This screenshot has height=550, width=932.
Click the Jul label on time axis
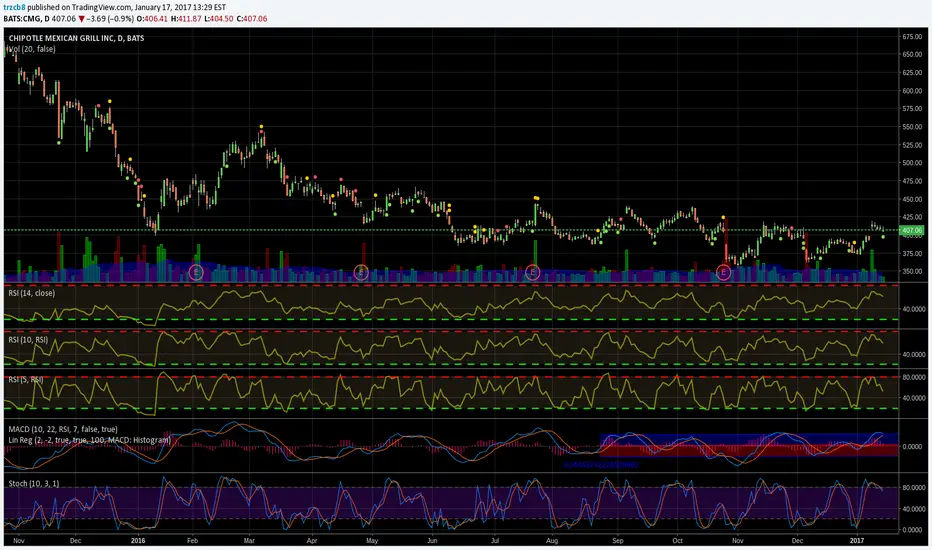click(495, 541)
